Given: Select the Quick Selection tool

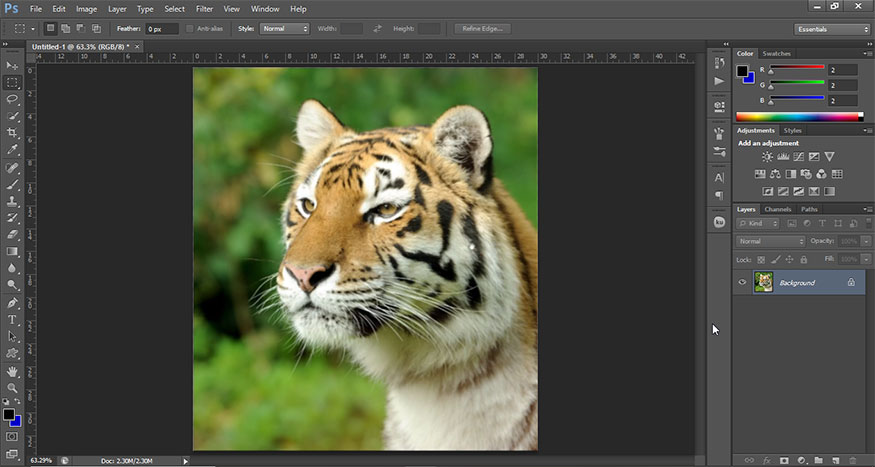Looking at the screenshot, I should (x=12, y=116).
